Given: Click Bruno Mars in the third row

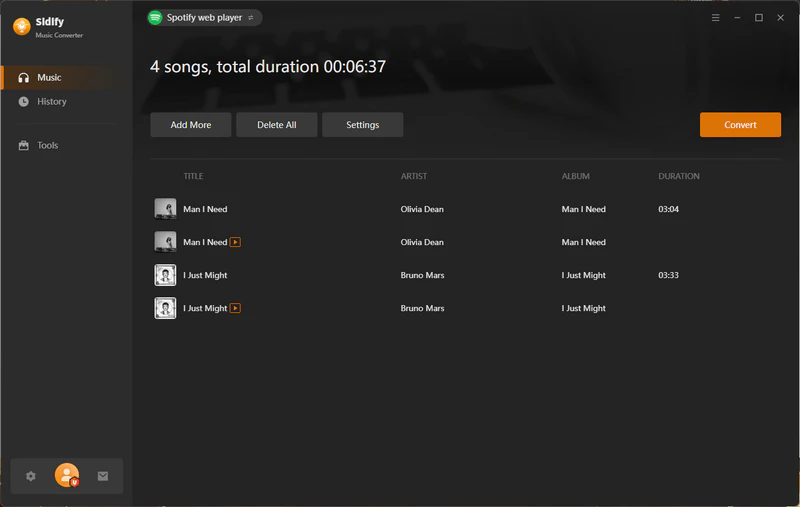Looking at the screenshot, I should [422, 275].
